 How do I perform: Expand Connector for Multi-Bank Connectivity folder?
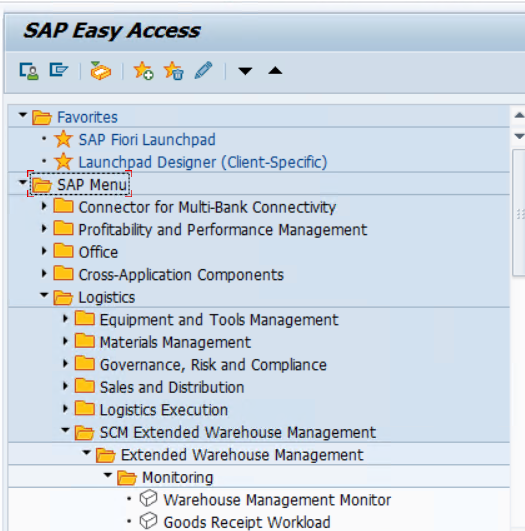tap(44, 206)
